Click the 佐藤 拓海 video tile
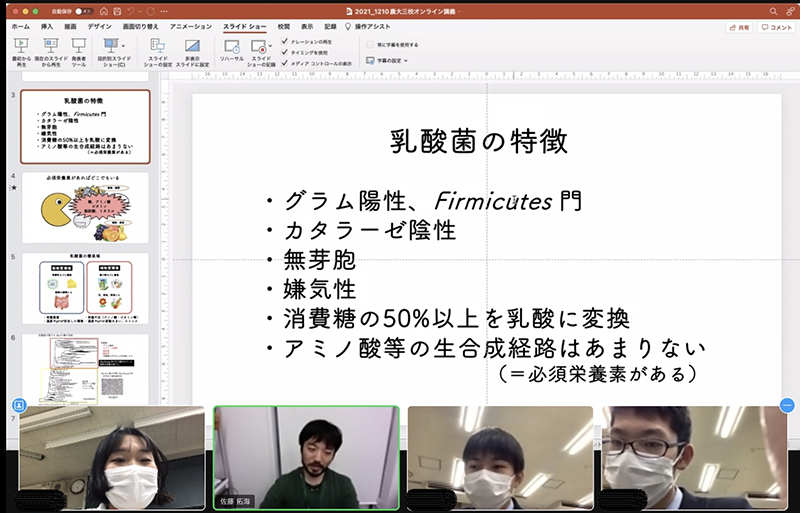The height and width of the screenshot is (513, 800). 306,458
